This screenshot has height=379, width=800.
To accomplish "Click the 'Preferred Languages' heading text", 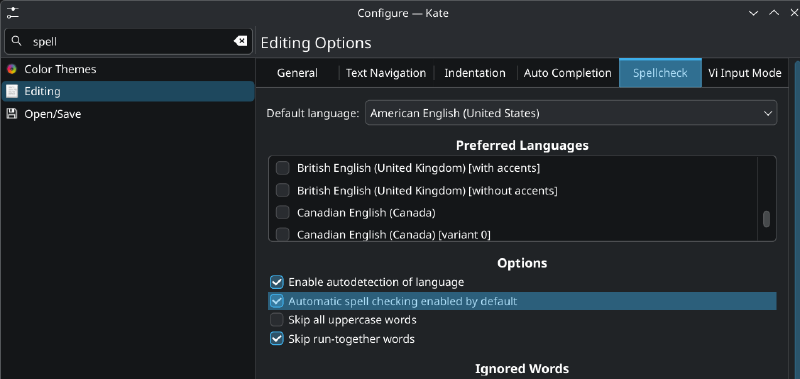I will tap(522, 145).
